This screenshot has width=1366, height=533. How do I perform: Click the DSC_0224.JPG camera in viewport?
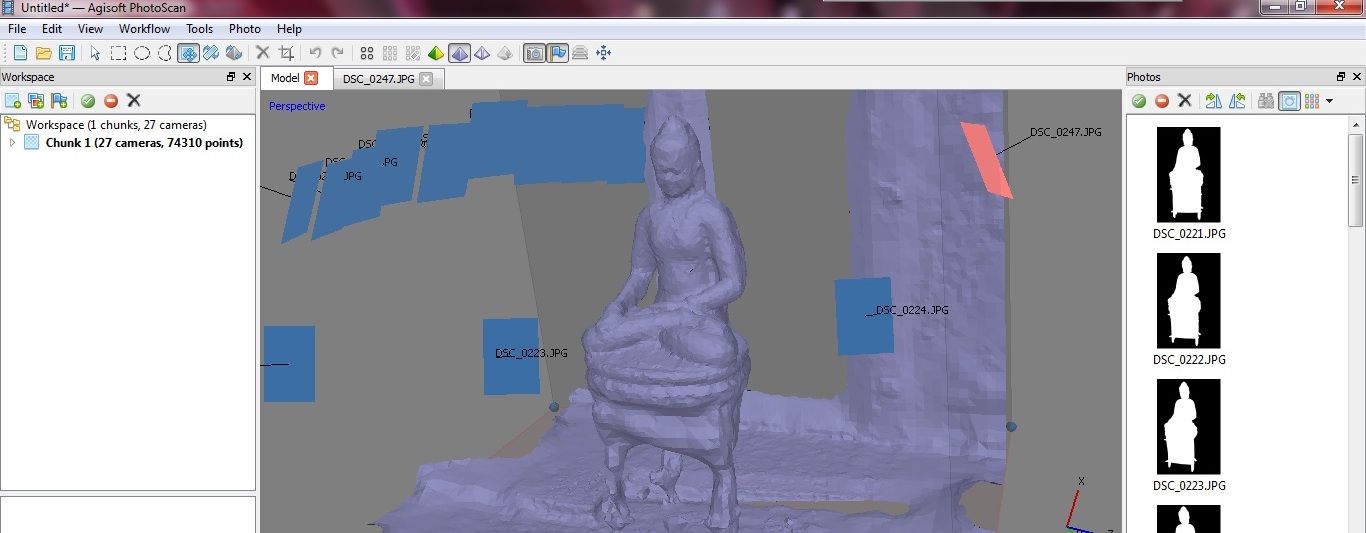click(864, 316)
